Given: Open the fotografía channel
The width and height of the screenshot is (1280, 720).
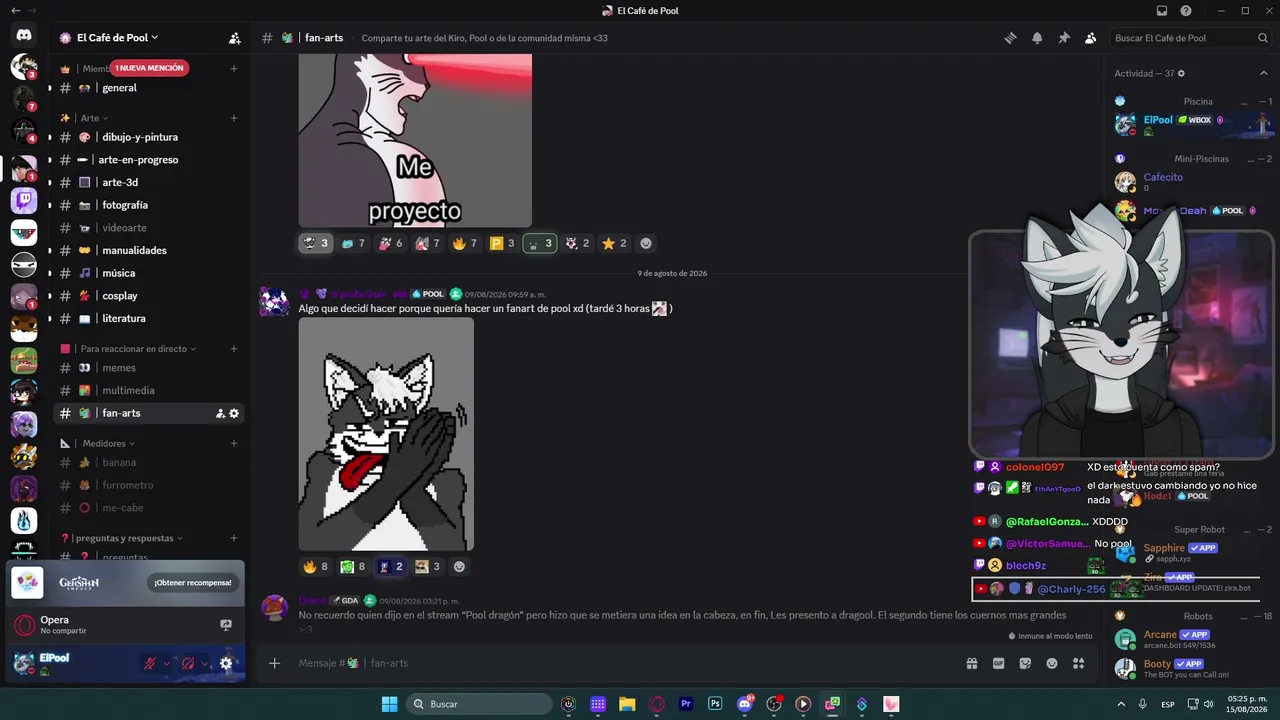Looking at the screenshot, I should pyautogui.click(x=149, y=205).
